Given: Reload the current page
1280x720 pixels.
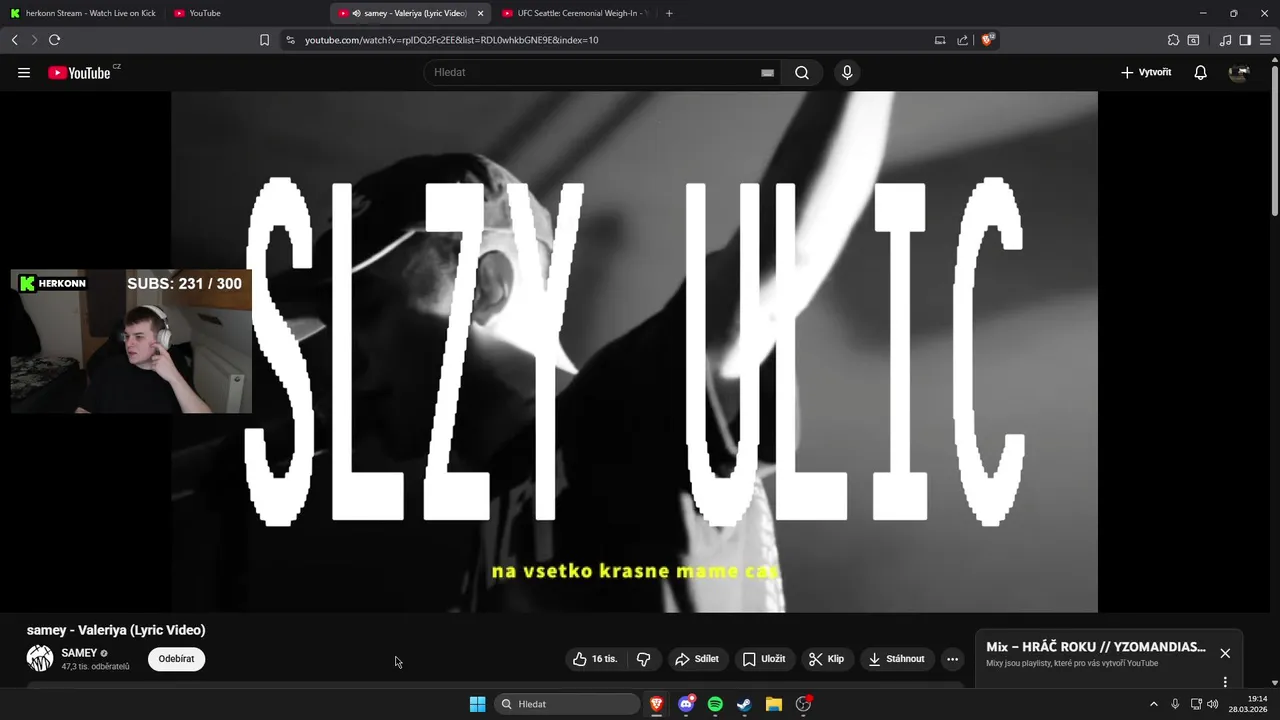Looking at the screenshot, I should [x=54, y=40].
